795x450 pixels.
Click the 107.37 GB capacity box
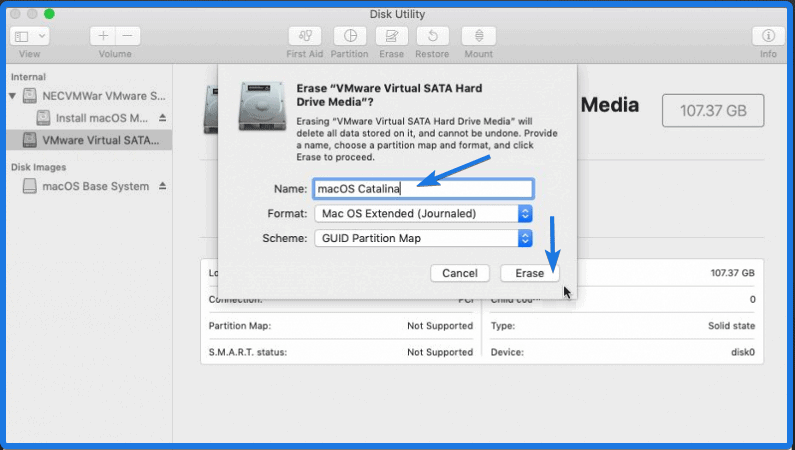coord(713,110)
